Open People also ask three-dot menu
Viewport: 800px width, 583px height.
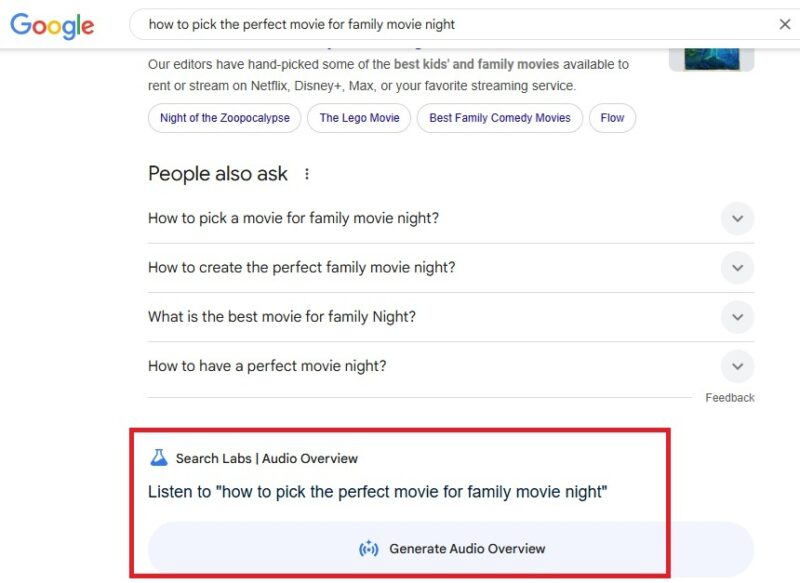pos(307,174)
